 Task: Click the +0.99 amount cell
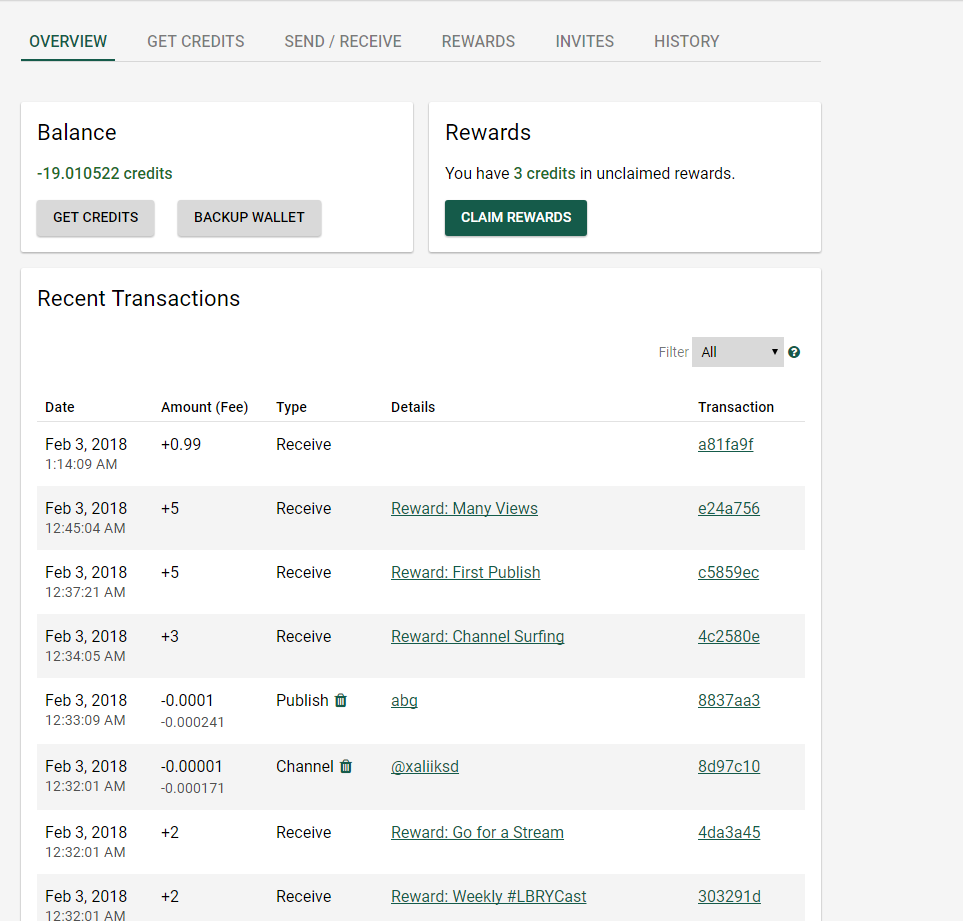(181, 444)
